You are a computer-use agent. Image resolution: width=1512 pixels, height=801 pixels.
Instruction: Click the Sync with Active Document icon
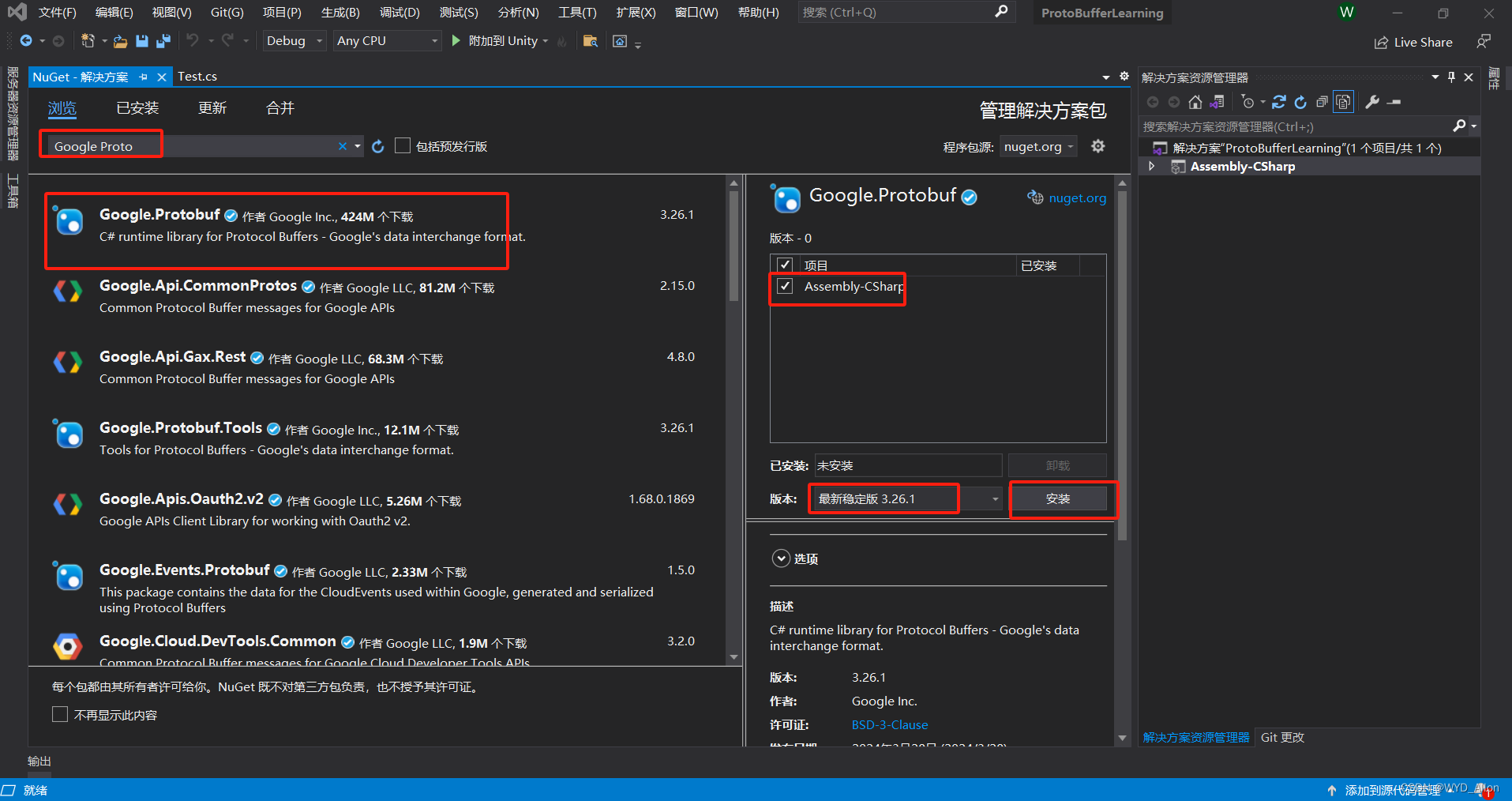click(1279, 102)
